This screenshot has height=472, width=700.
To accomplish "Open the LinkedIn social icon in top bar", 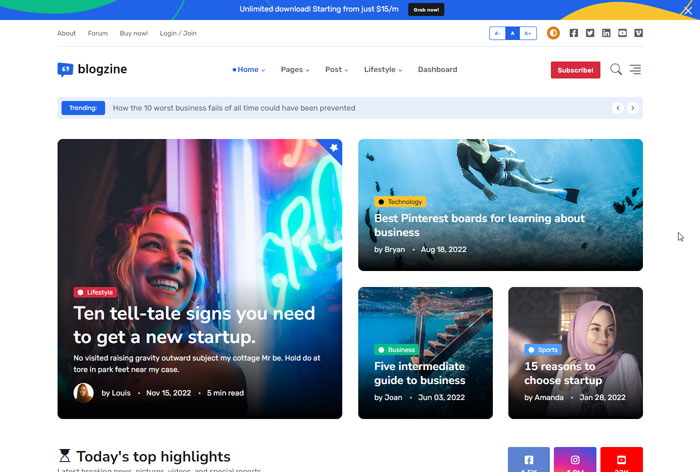I will point(606,33).
